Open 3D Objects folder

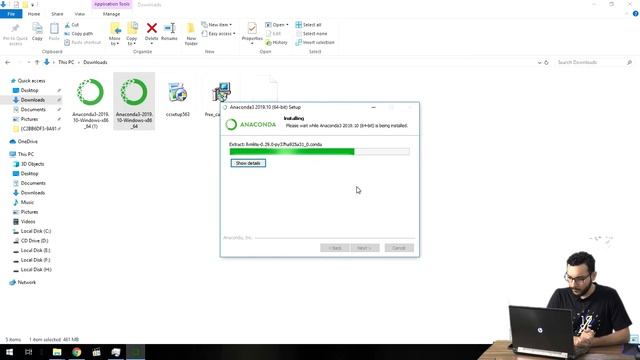click(x=32, y=164)
